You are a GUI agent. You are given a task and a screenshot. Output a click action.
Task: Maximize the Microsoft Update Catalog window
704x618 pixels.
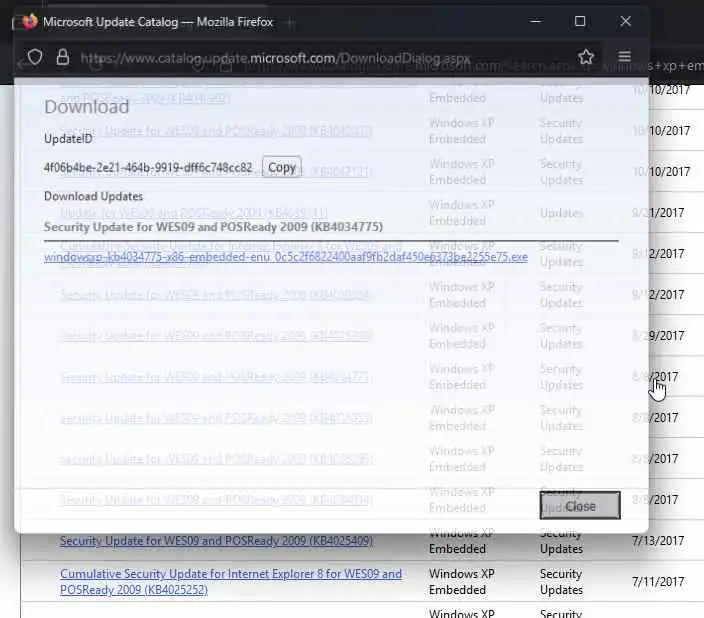coord(580,21)
